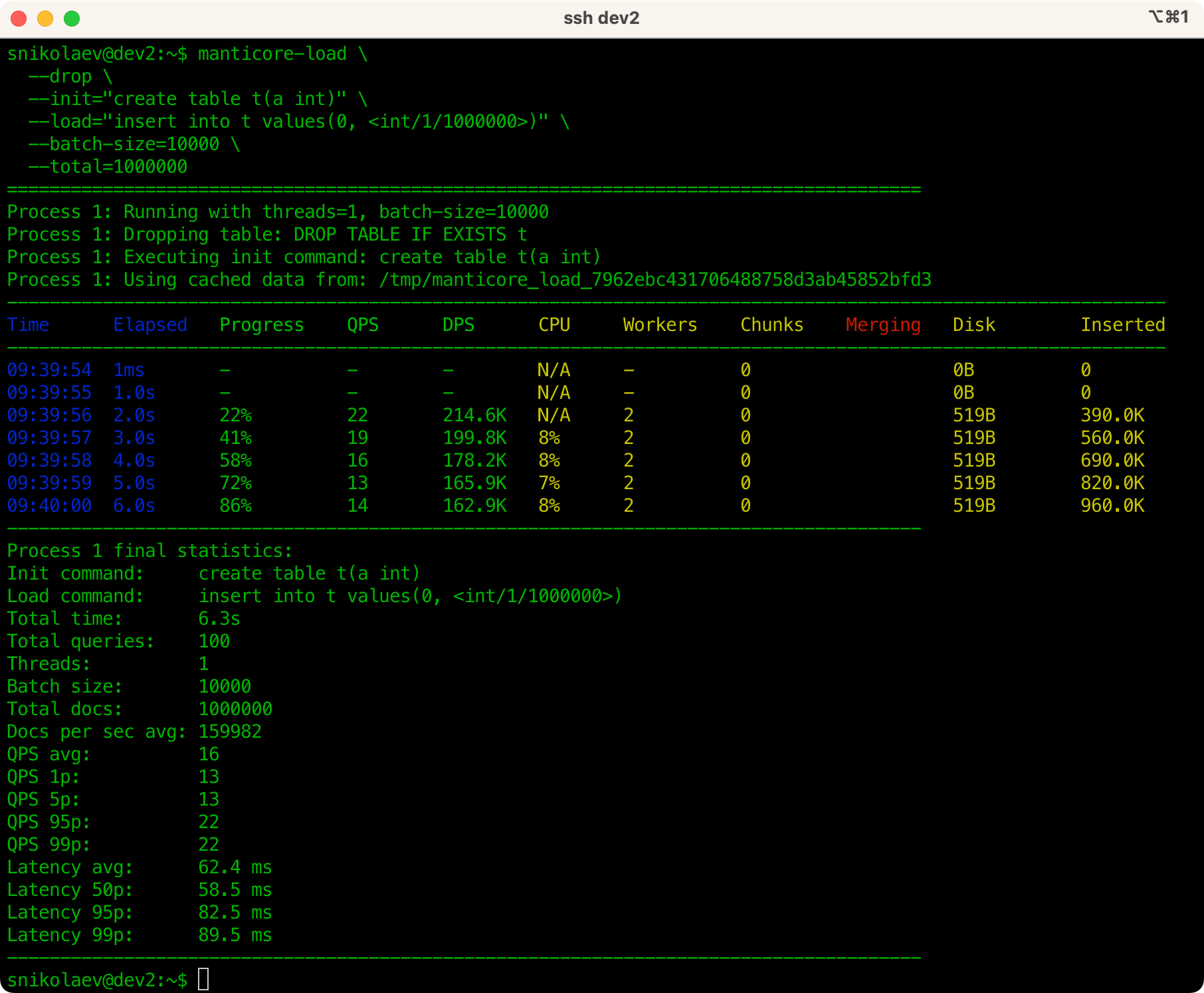Viewport: 1204px width, 993px height.
Task: Click the yellow minimize window button
Action: point(45,19)
